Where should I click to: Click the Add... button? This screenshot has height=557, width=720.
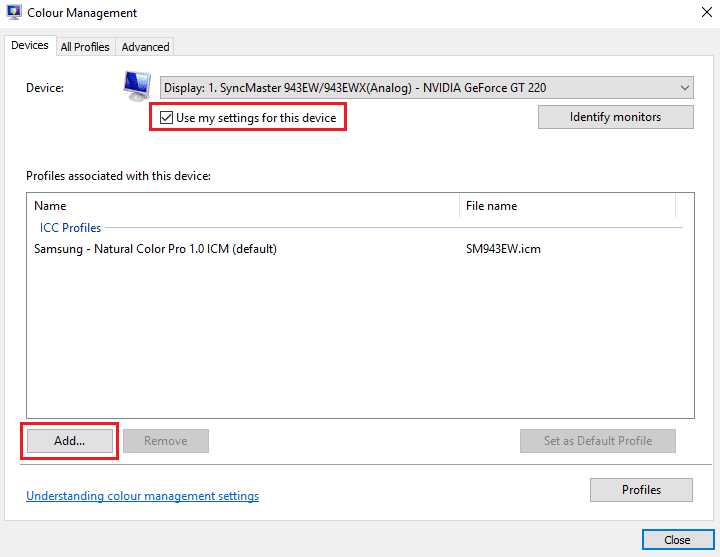coord(70,441)
